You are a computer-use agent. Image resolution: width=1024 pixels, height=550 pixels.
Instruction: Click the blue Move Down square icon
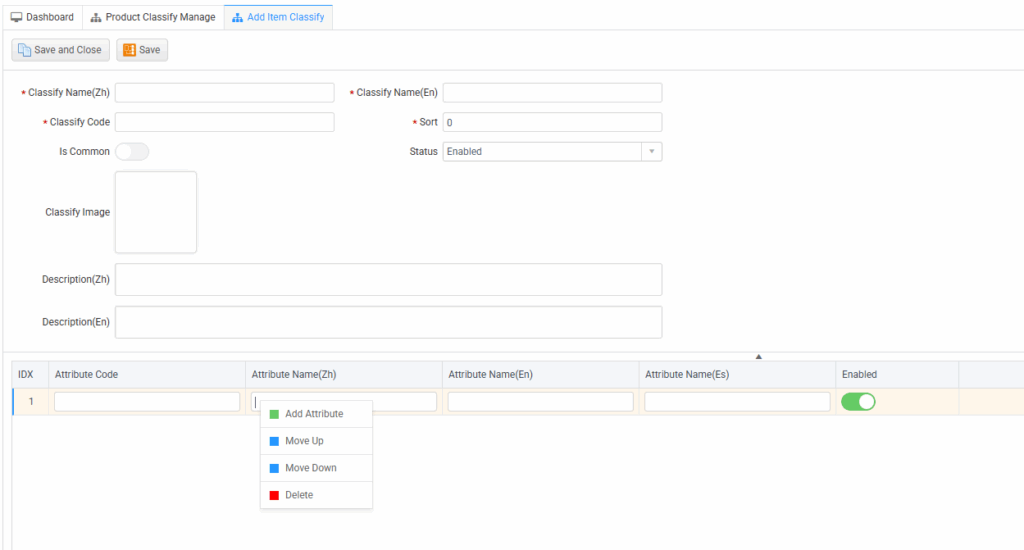[274, 468]
